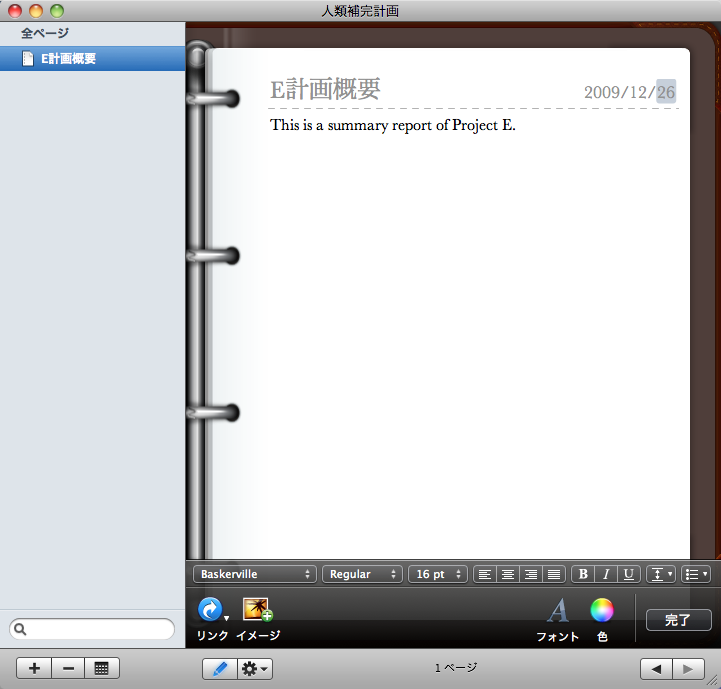721x689 pixels.
Task: Center align the text
Action: [x=508, y=574]
